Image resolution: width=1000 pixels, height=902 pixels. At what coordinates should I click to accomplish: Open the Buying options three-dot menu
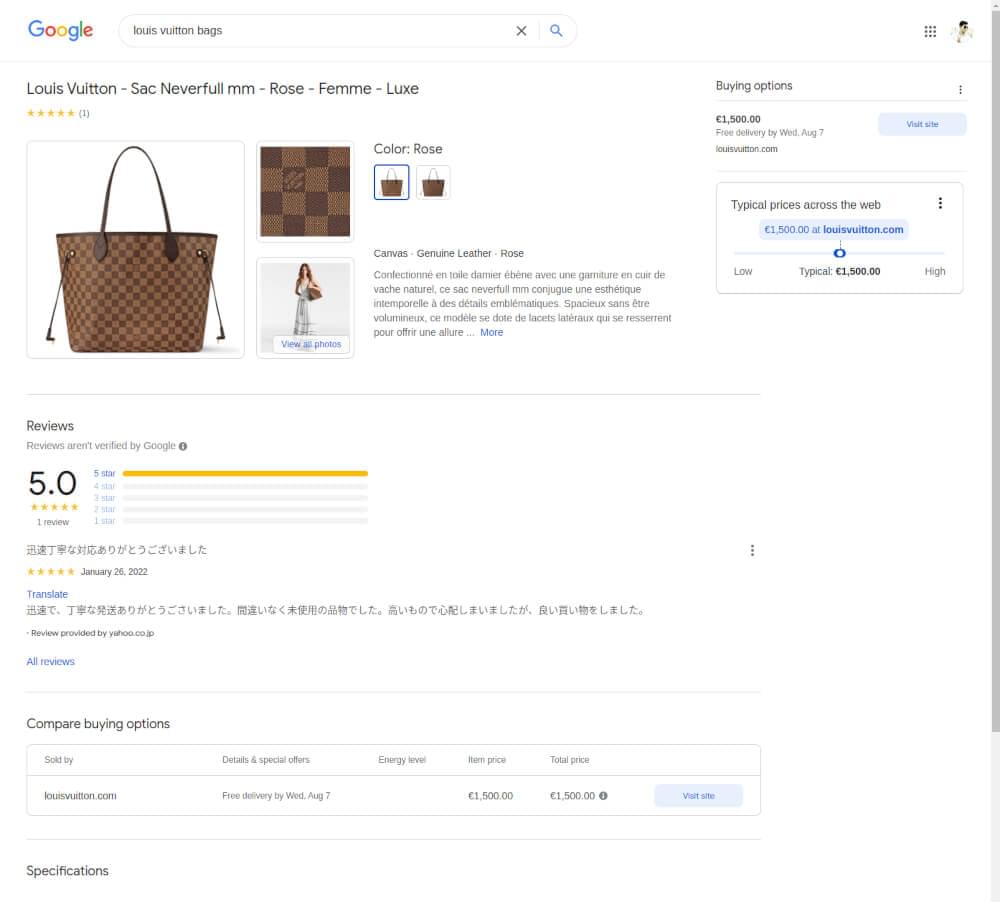click(960, 89)
